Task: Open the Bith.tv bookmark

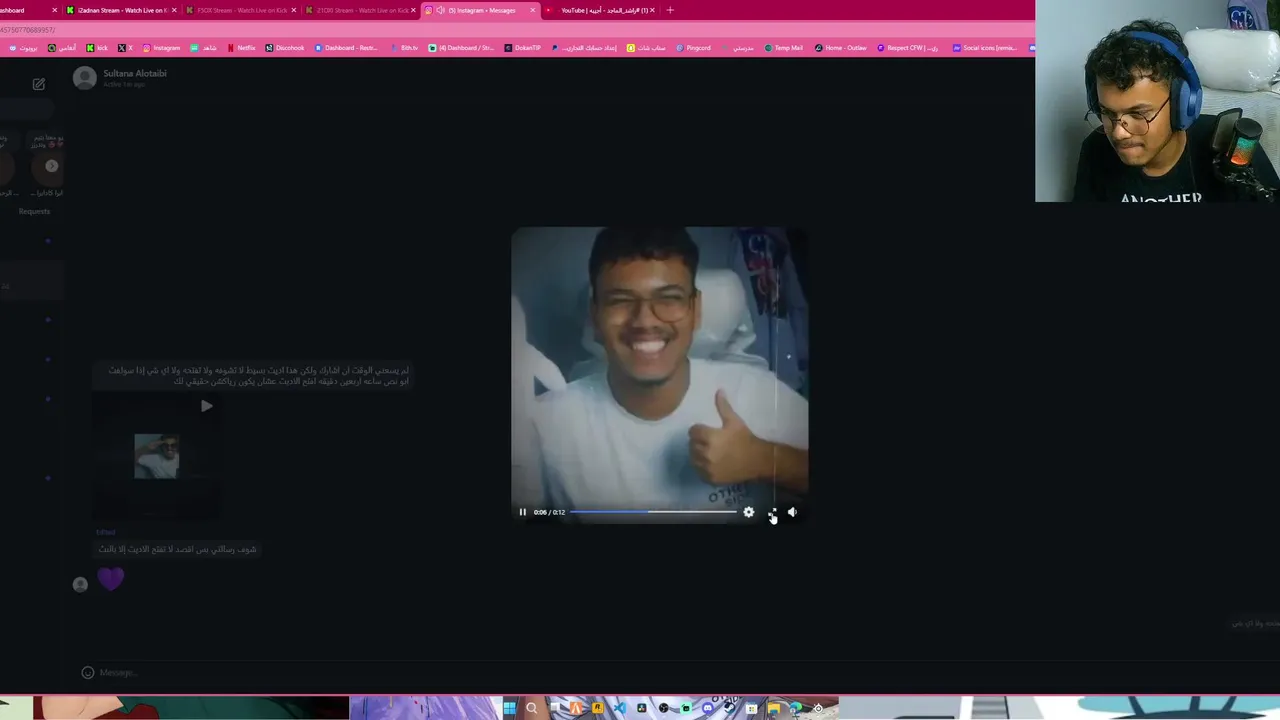Action: click(405, 48)
